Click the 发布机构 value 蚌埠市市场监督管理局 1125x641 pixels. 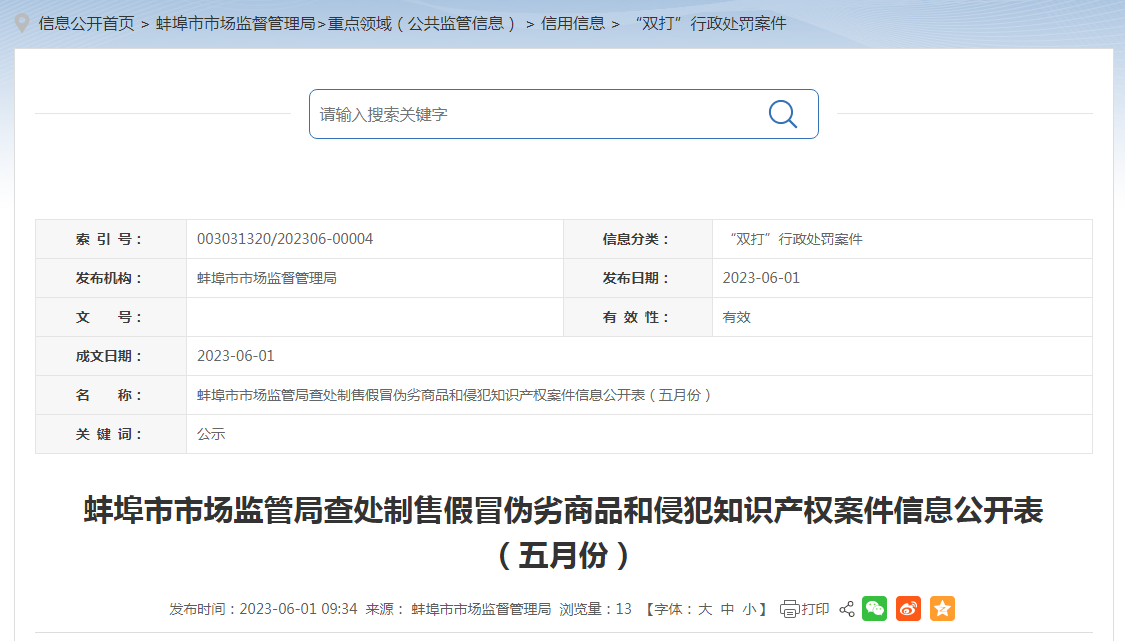pyautogui.click(x=267, y=279)
